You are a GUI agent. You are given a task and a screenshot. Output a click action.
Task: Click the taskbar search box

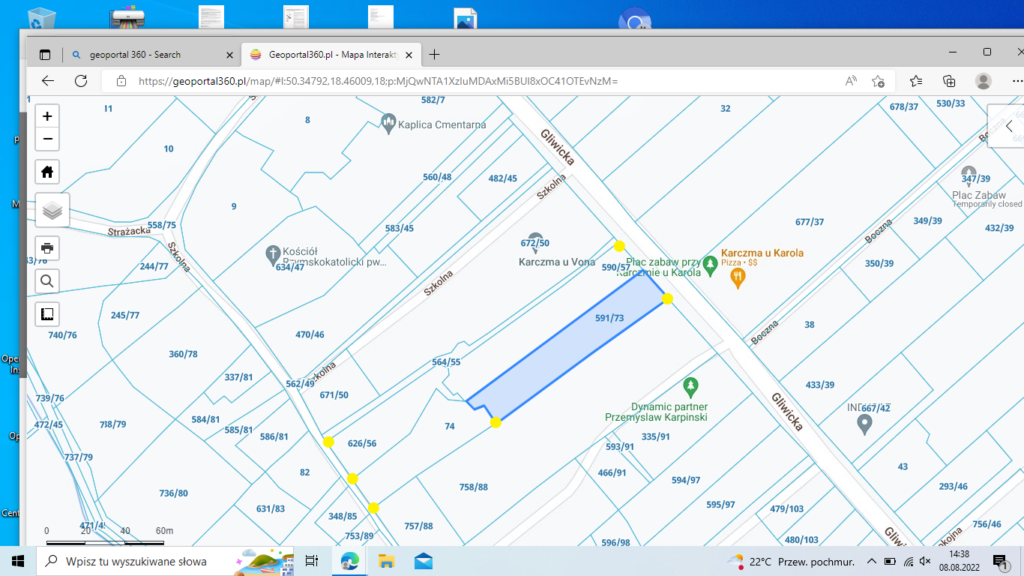pos(167,561)
